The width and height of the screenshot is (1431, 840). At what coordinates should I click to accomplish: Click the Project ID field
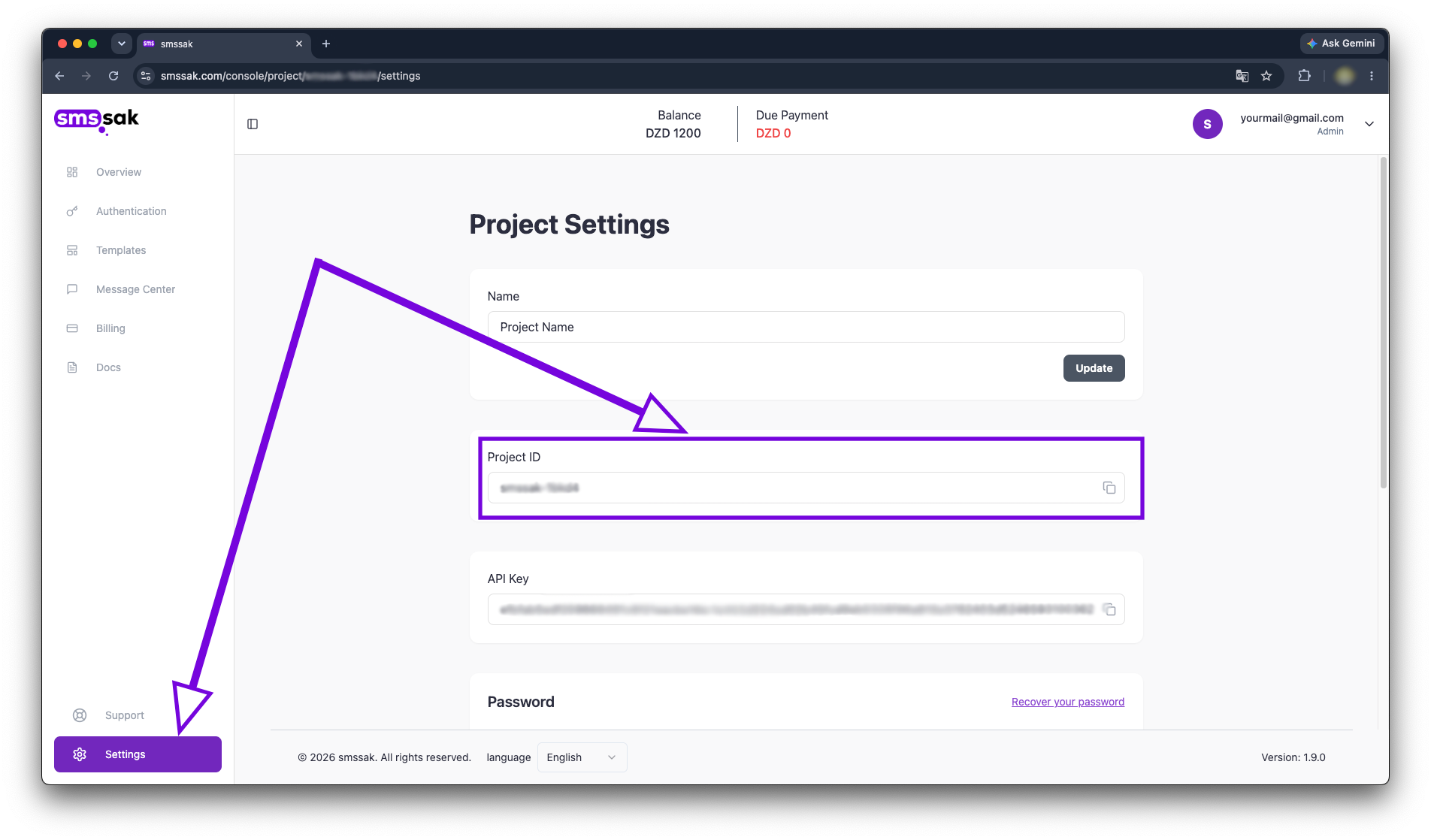(806, 488)
